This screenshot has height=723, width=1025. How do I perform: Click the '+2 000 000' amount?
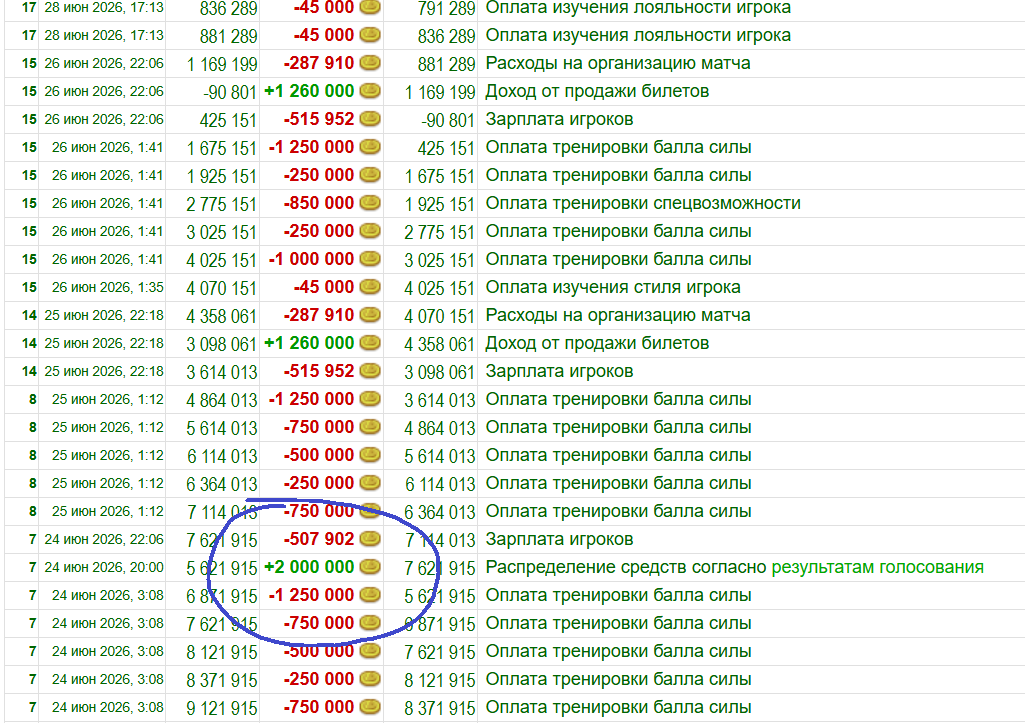[309, 567]
